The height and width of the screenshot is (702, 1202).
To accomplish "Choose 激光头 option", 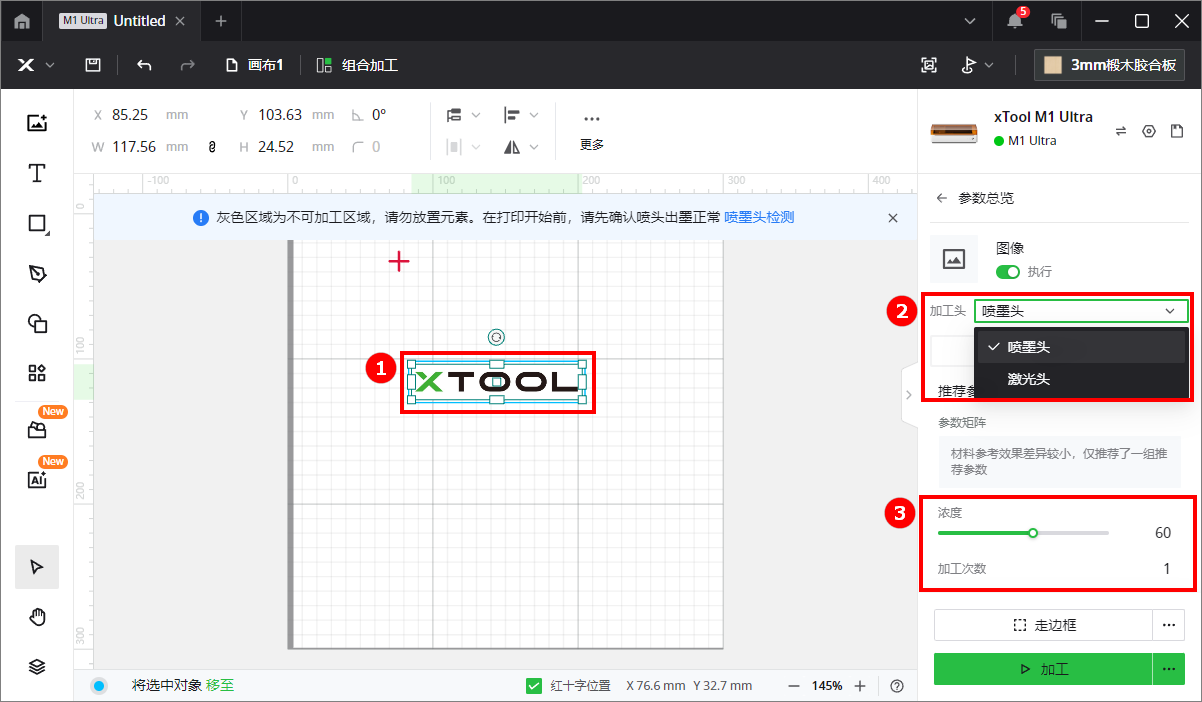I will pyautogui.click(x=1081, y=379).
